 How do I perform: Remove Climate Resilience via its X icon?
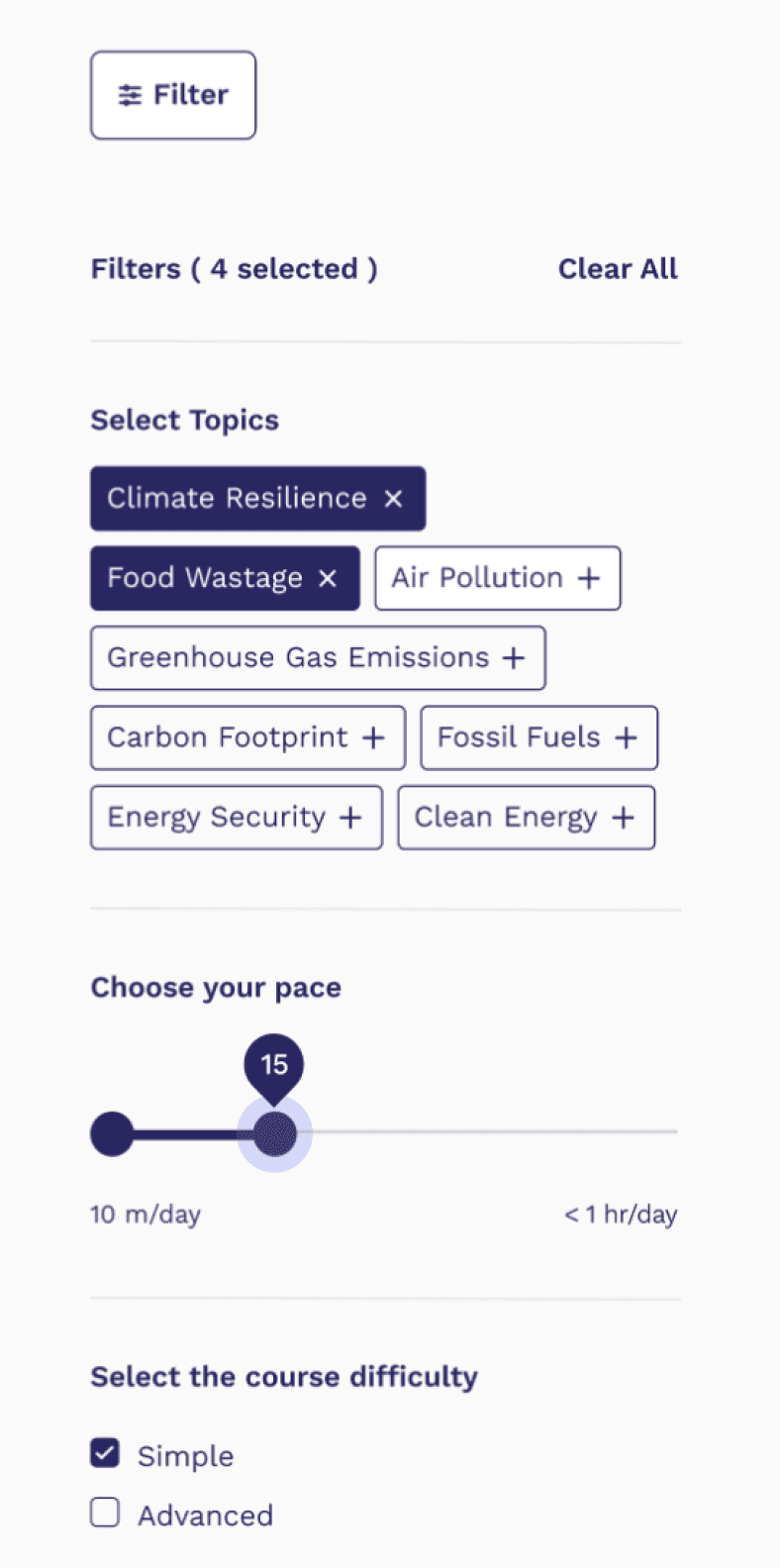click(x=393, y=499)
